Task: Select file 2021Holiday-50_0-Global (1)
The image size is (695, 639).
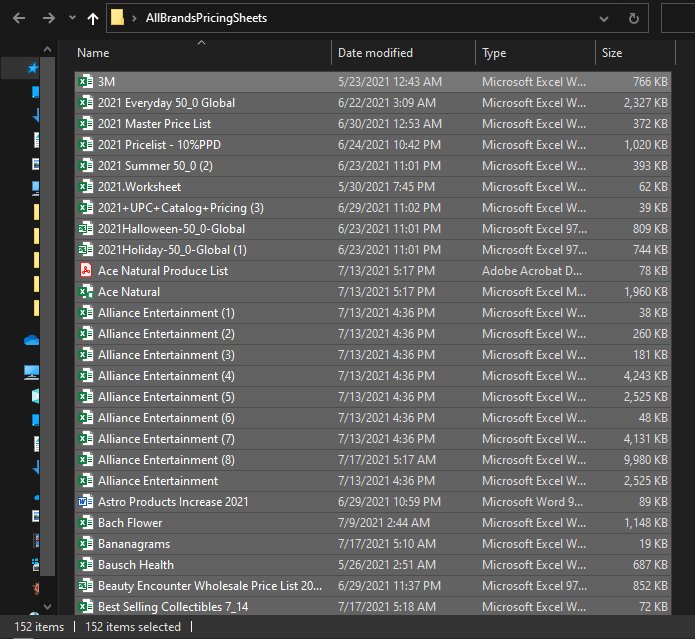Action: 373,250
